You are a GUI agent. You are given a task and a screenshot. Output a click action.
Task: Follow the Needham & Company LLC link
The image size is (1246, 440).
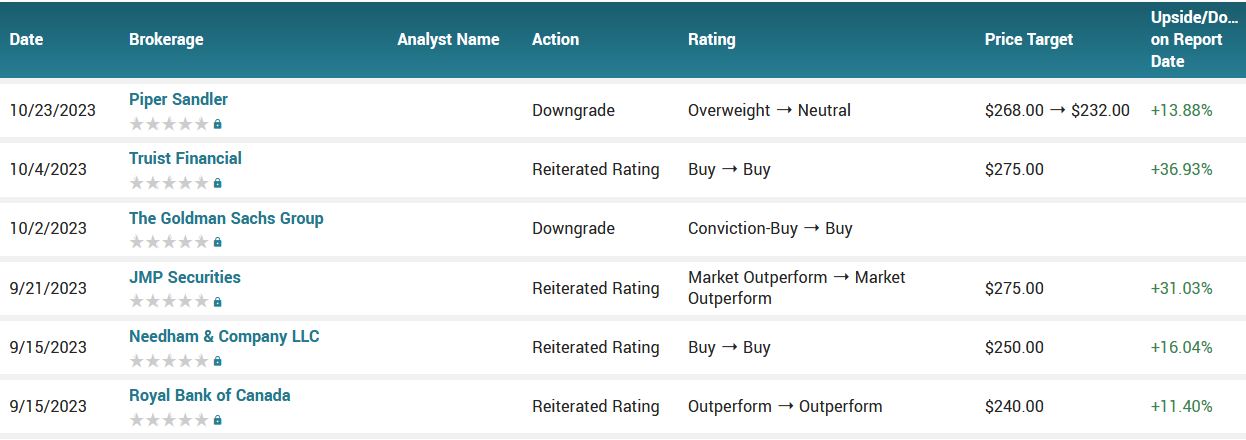tap(224, 337)
